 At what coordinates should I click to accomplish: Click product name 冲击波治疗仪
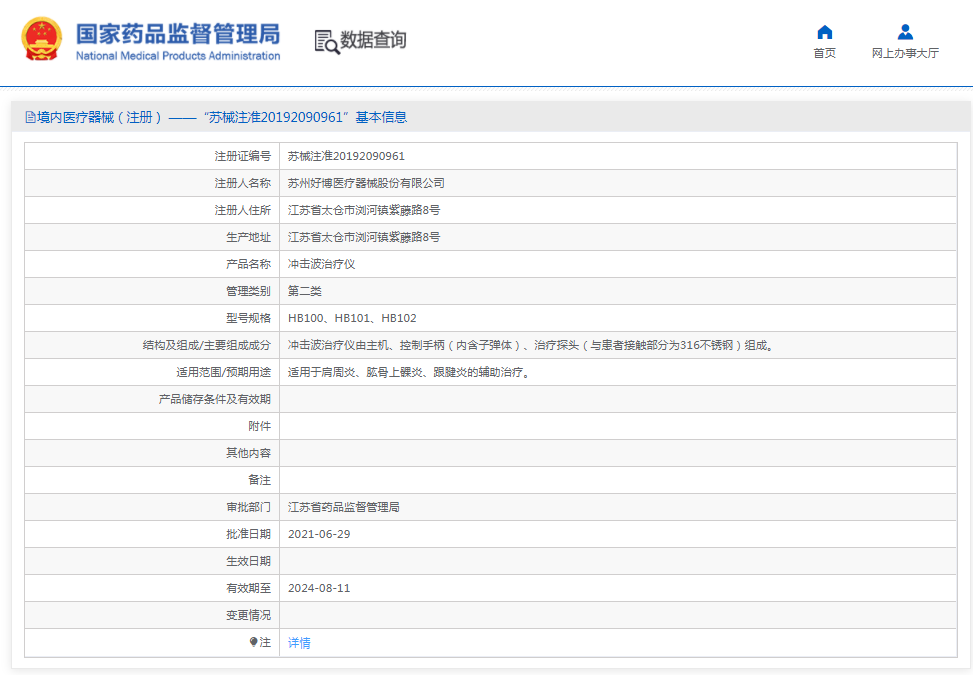pos(321,264)
